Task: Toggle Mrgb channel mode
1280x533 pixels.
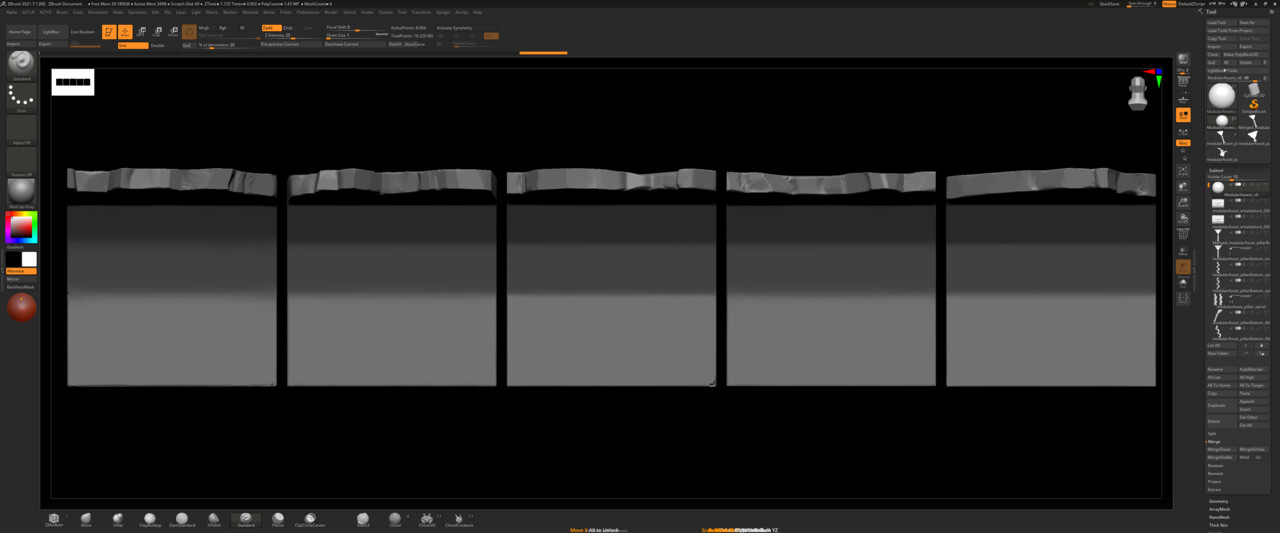Action: click(x=204, y=28)
